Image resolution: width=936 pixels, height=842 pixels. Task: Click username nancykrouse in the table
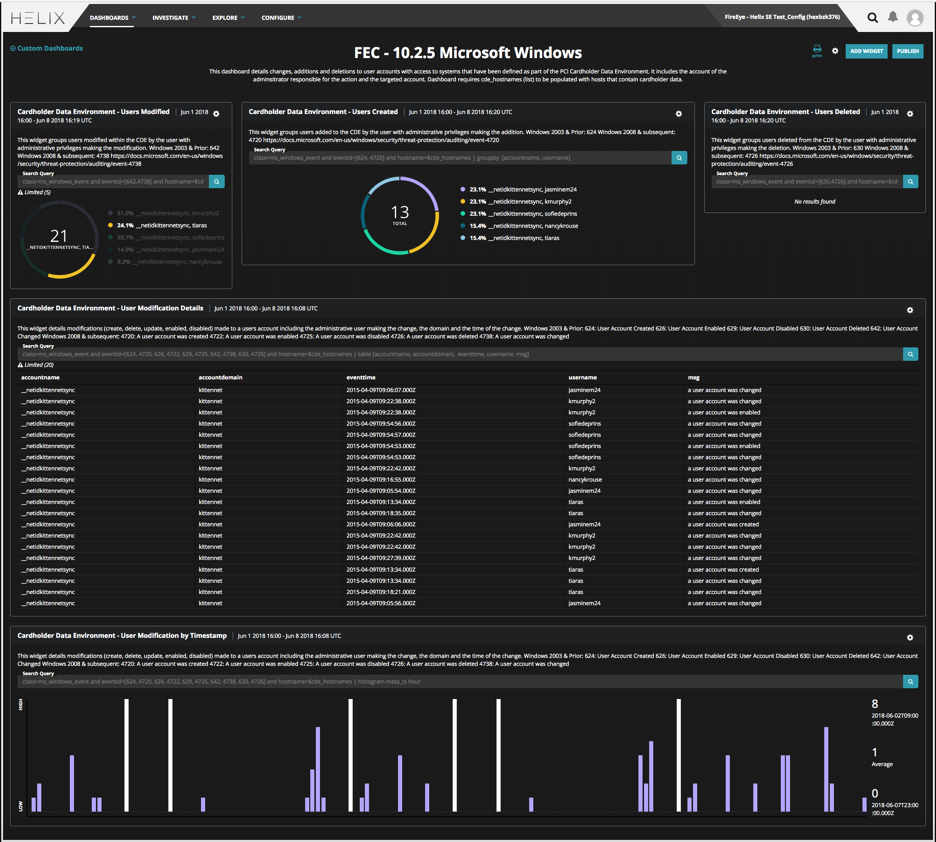[x=585, y=480]
